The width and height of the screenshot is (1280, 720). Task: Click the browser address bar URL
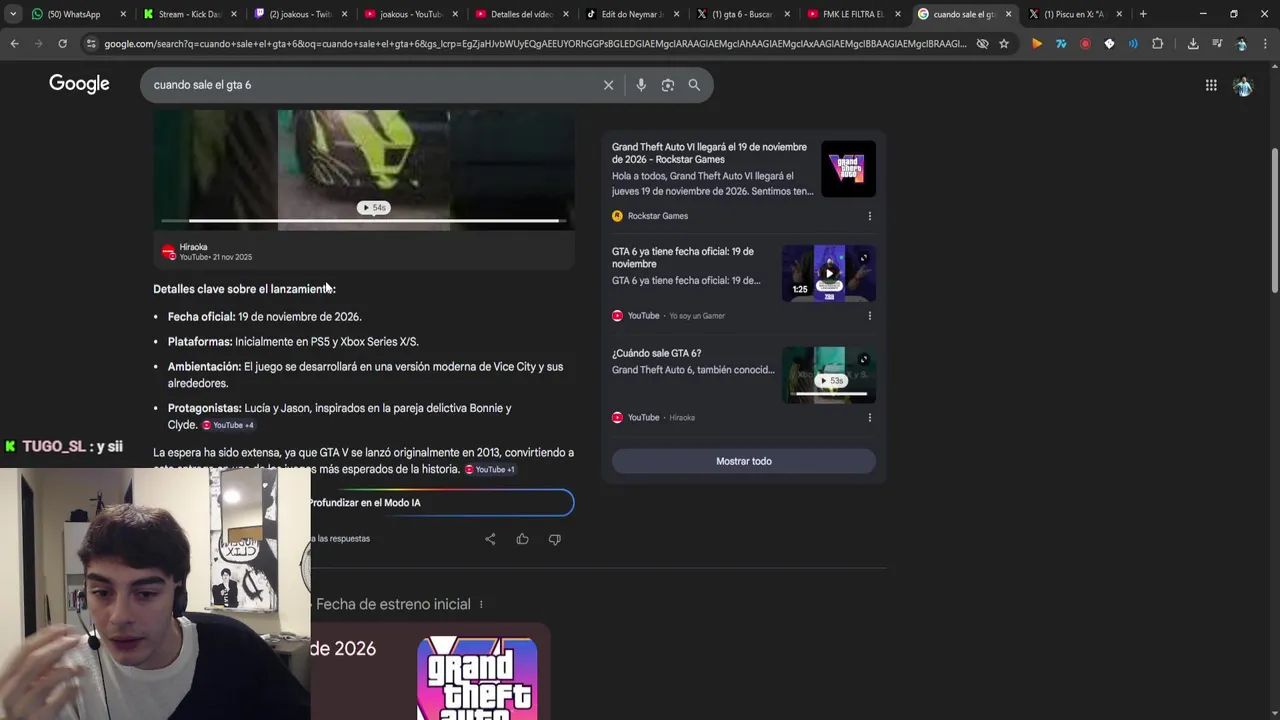tap(535, 44)
